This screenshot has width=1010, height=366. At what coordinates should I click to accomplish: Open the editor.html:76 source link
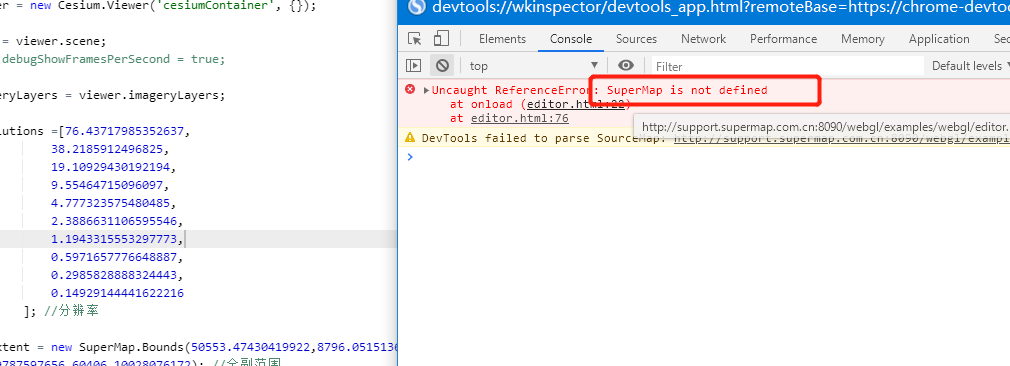(520, 119)
